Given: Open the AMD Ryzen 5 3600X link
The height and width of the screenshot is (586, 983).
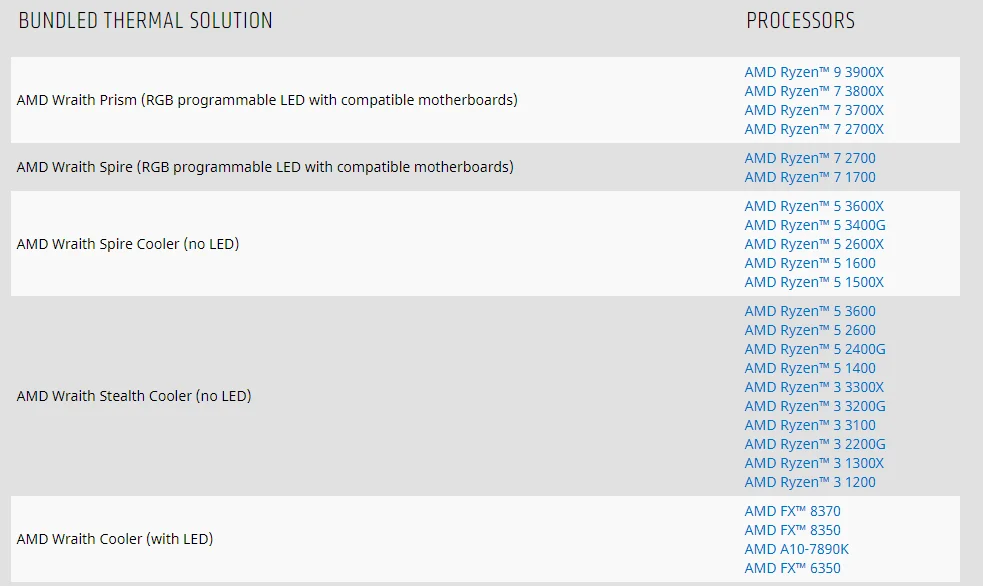Looking at the screenshot, I should [814, 206].
